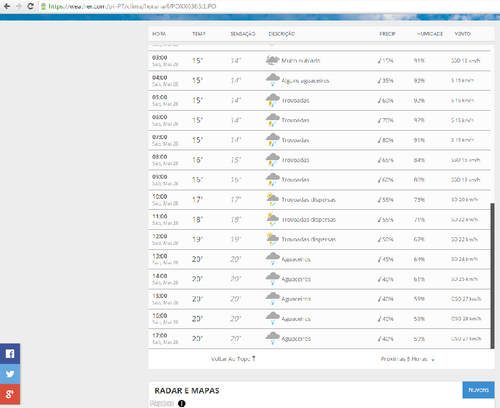Screen dimensions: 500x408
Task: Click the precipitation drop icon at 07:00
Action: (x=379, y=140)
